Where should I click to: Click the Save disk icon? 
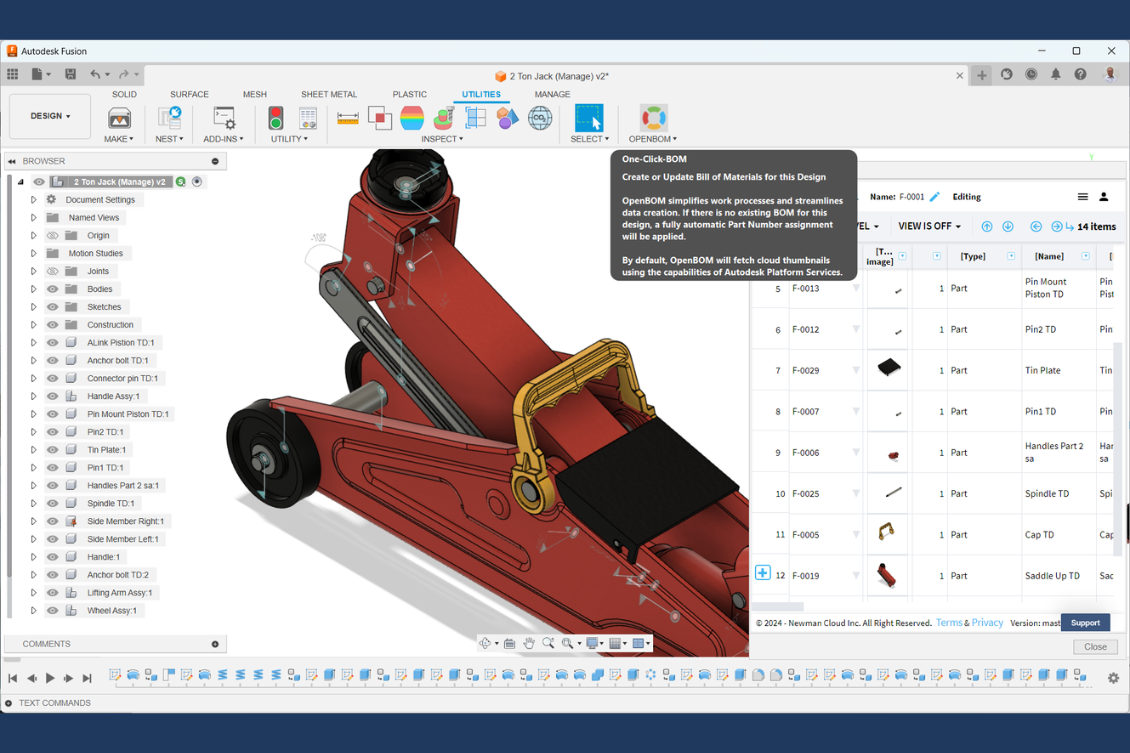pyautogui.click(x=70, y=73)
